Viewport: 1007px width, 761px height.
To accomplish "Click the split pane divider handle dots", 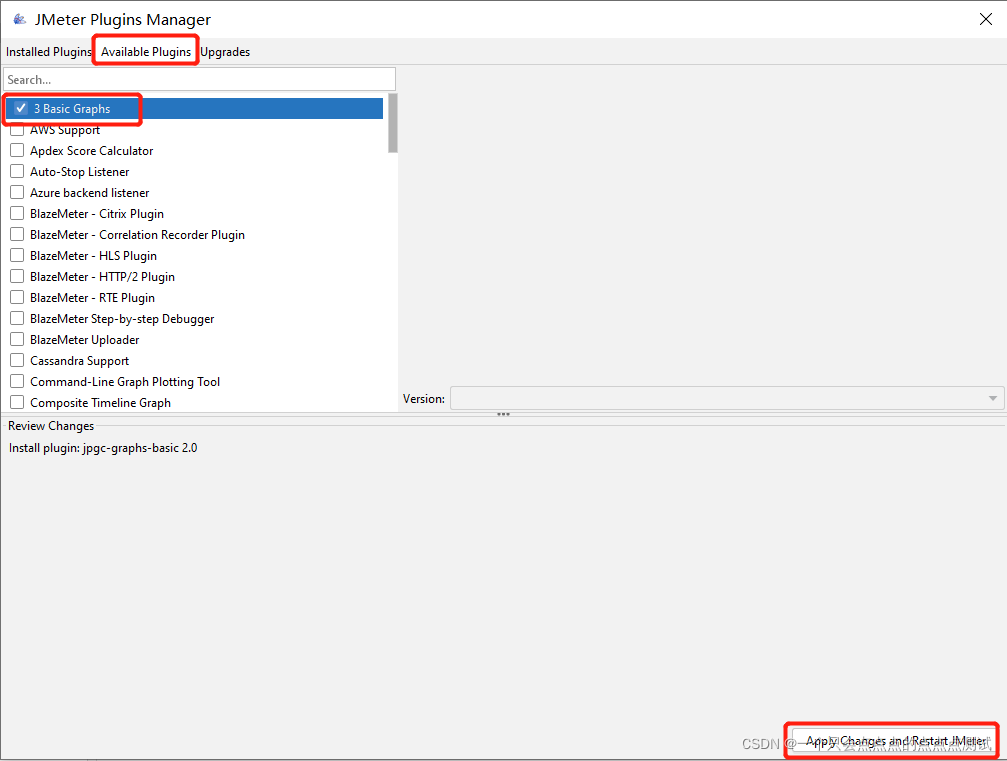I will (504, 414).
